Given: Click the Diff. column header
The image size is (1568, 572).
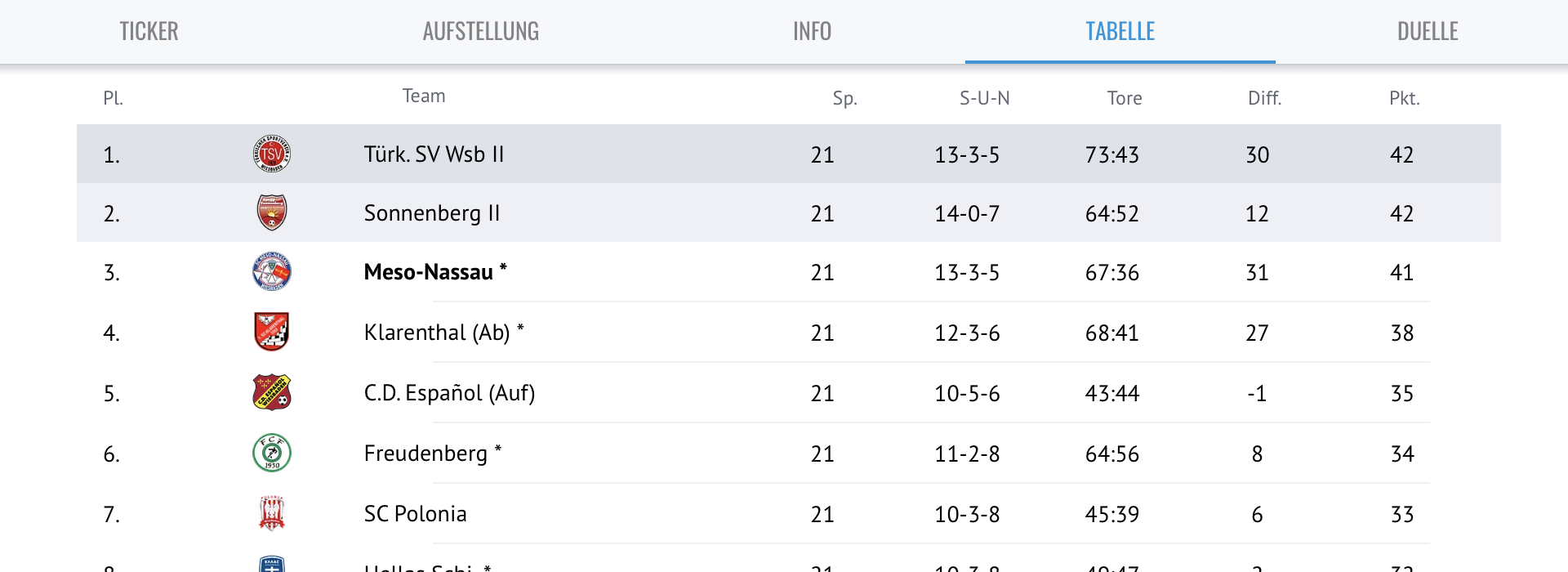Looking at the screenshot, I should point(1265,97).
